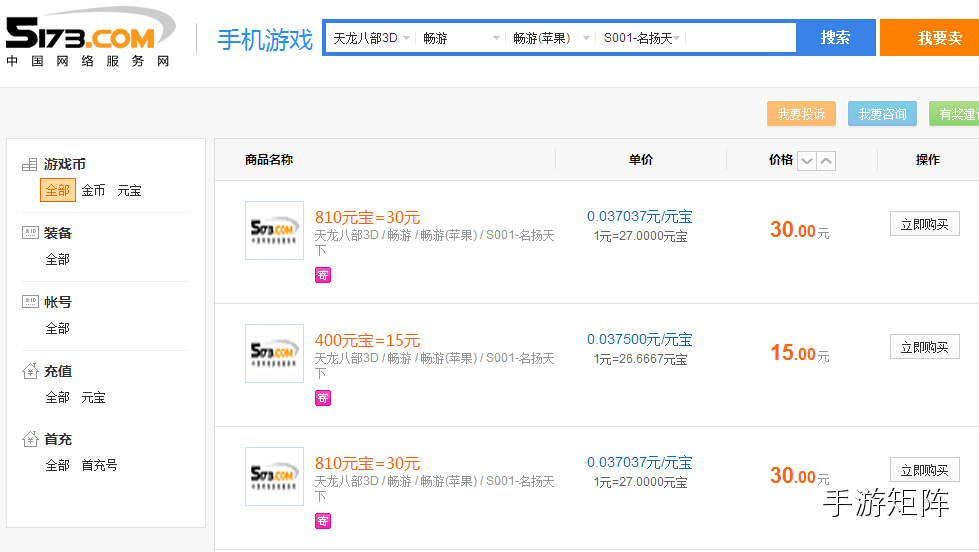The width and height of the screenshot is (979, 552).
Task: Select 全部 under 首充
Action: [x=57, y=465]
